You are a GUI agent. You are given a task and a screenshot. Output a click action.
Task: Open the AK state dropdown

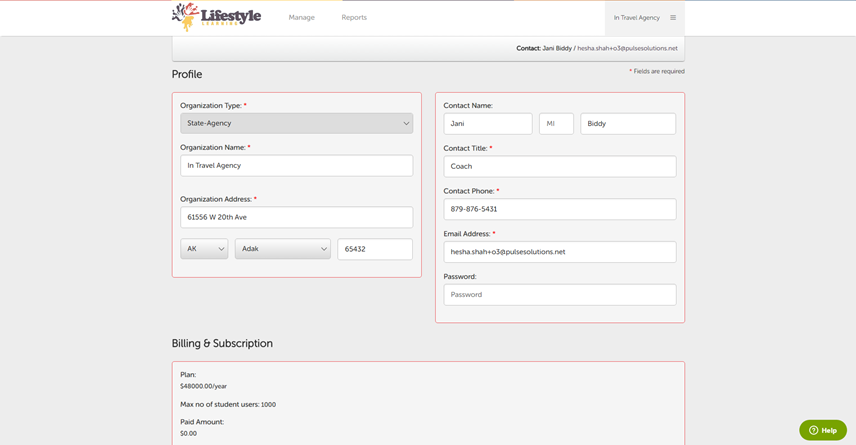(204, 249)
